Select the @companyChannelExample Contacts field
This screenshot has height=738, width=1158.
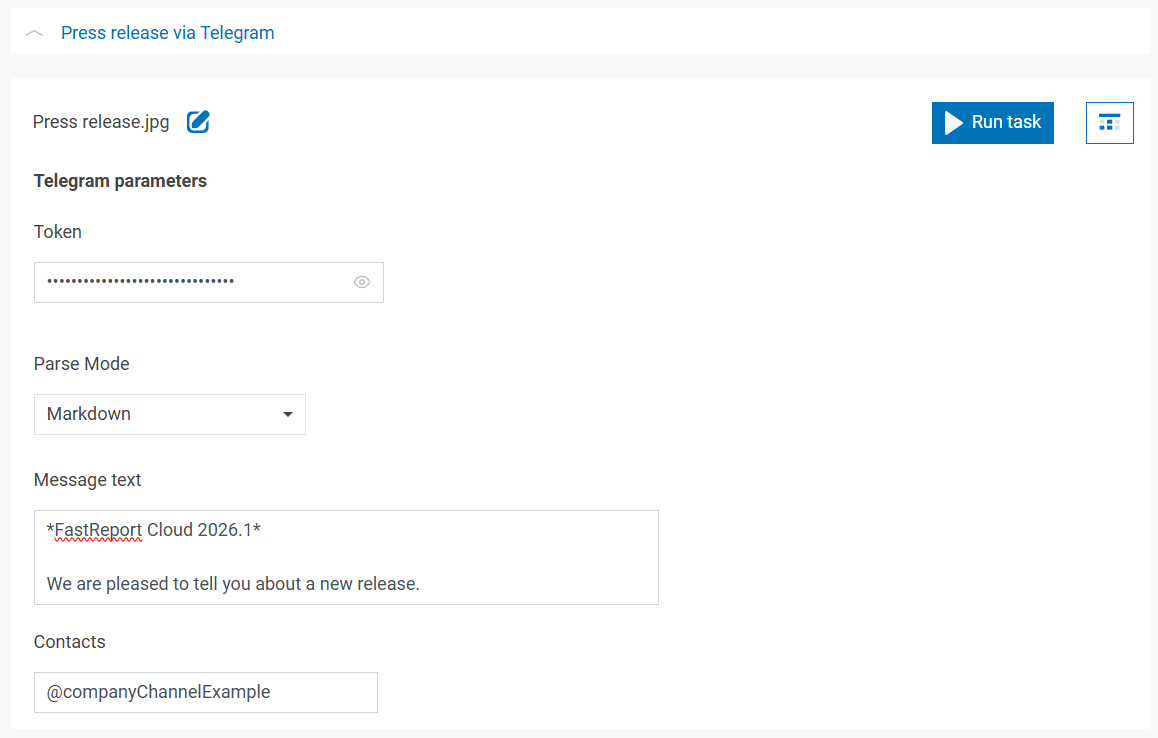point(205,692)
